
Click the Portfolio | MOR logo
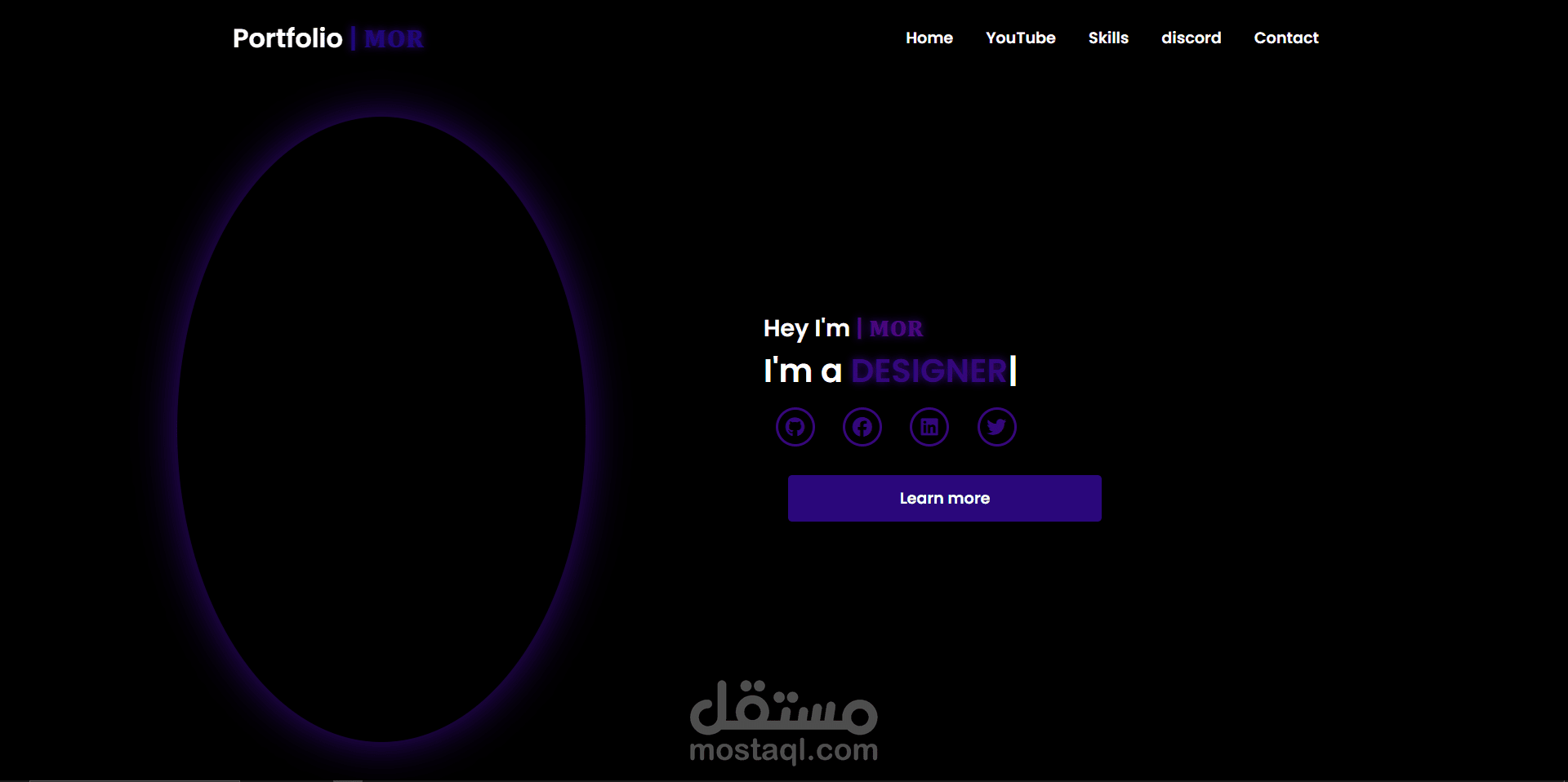327,38
